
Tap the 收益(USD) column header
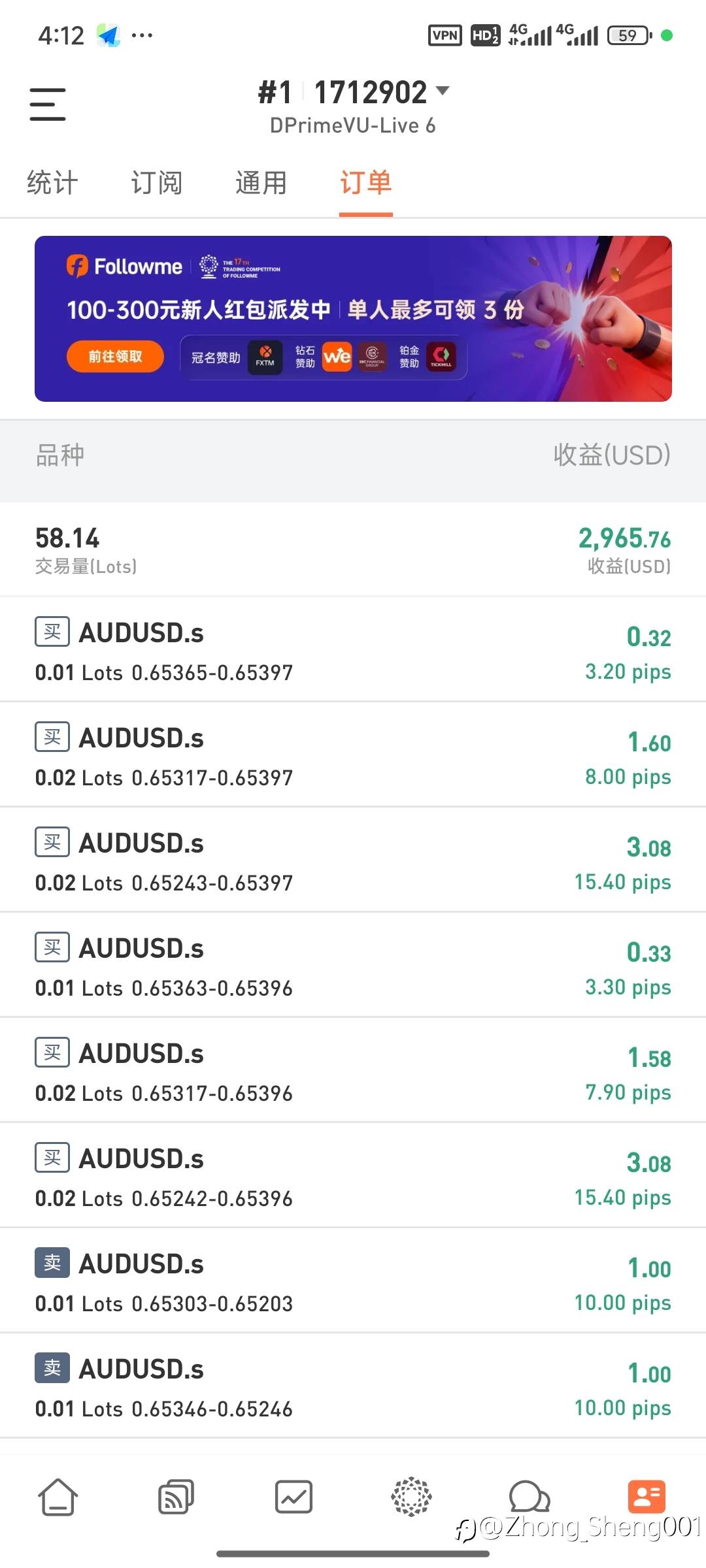[612, 455]
